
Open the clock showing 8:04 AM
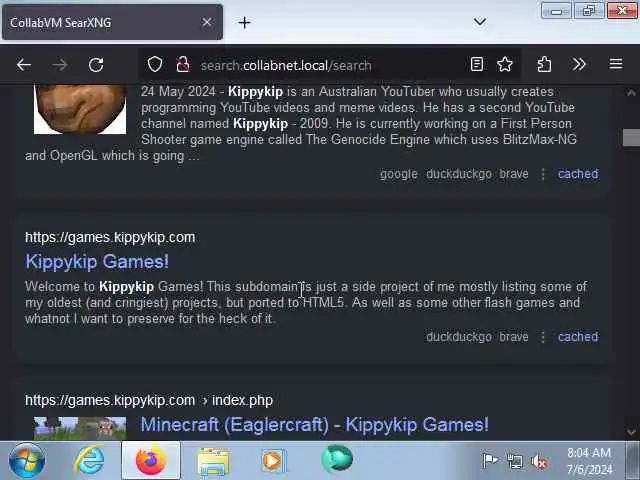coord(589,461)
